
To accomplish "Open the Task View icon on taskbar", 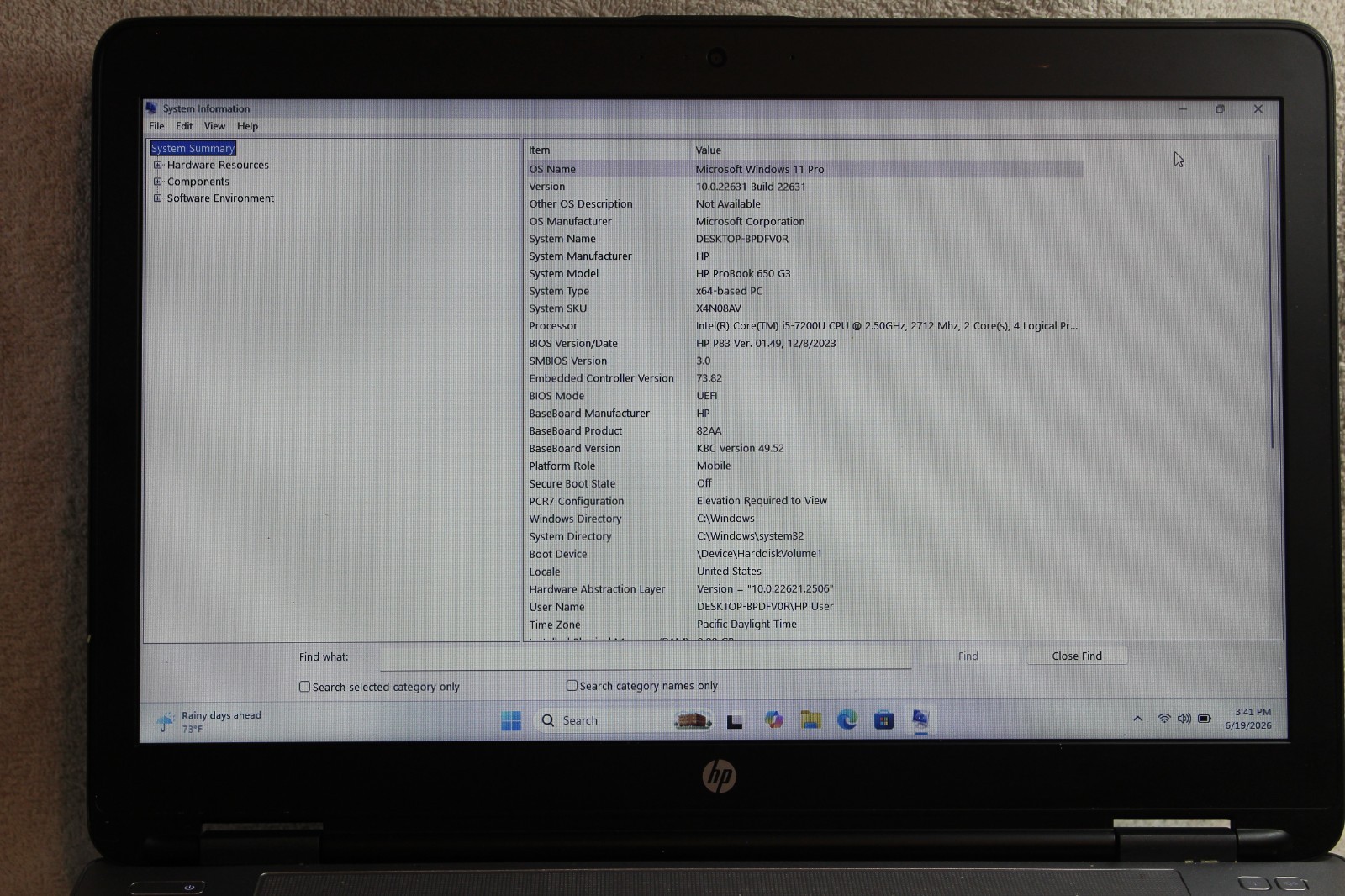I will (735, 721).
